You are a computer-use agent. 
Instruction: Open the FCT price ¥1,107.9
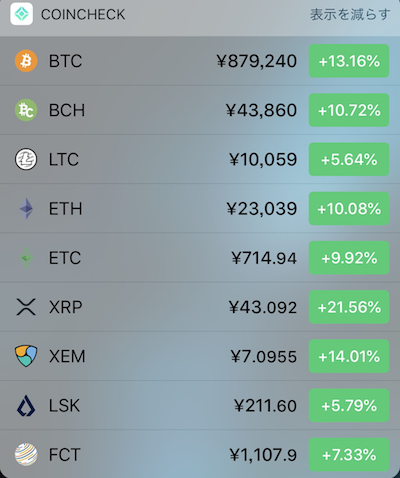tap(263, 455)
